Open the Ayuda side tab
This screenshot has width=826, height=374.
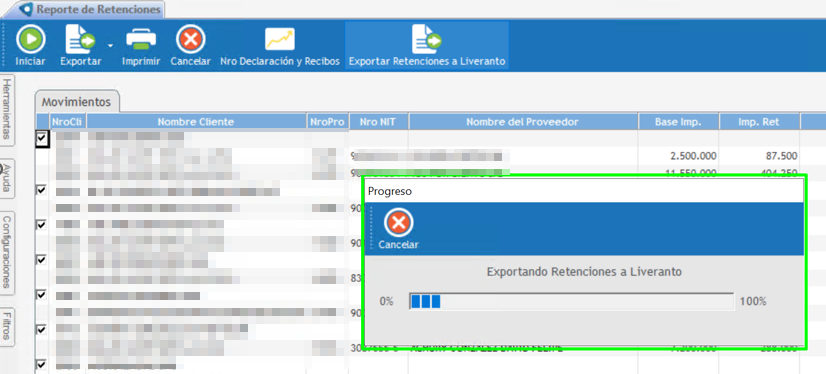tap(7, 179)
